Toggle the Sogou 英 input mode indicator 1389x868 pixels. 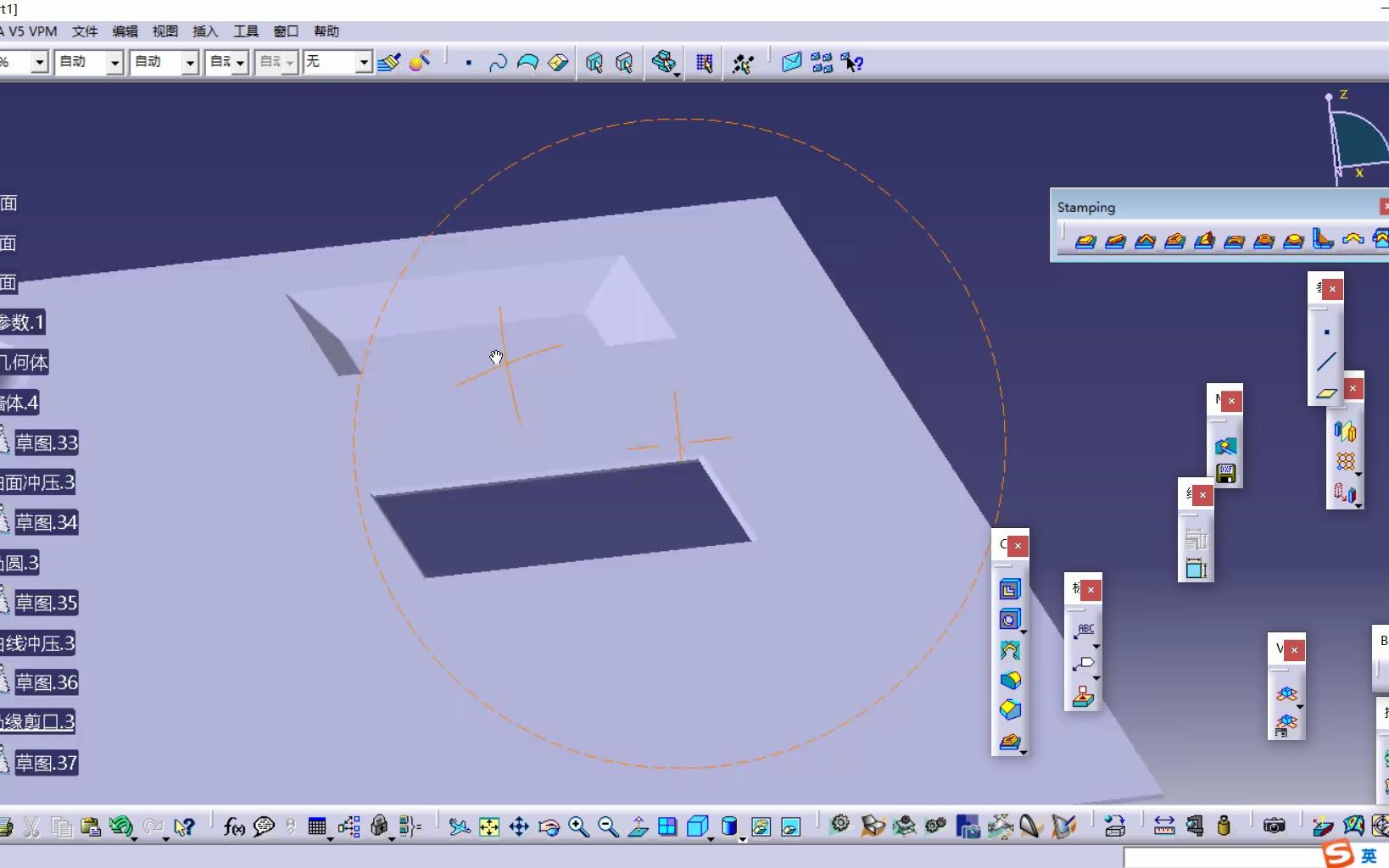pyautogui.click(x=1369, y=855)
